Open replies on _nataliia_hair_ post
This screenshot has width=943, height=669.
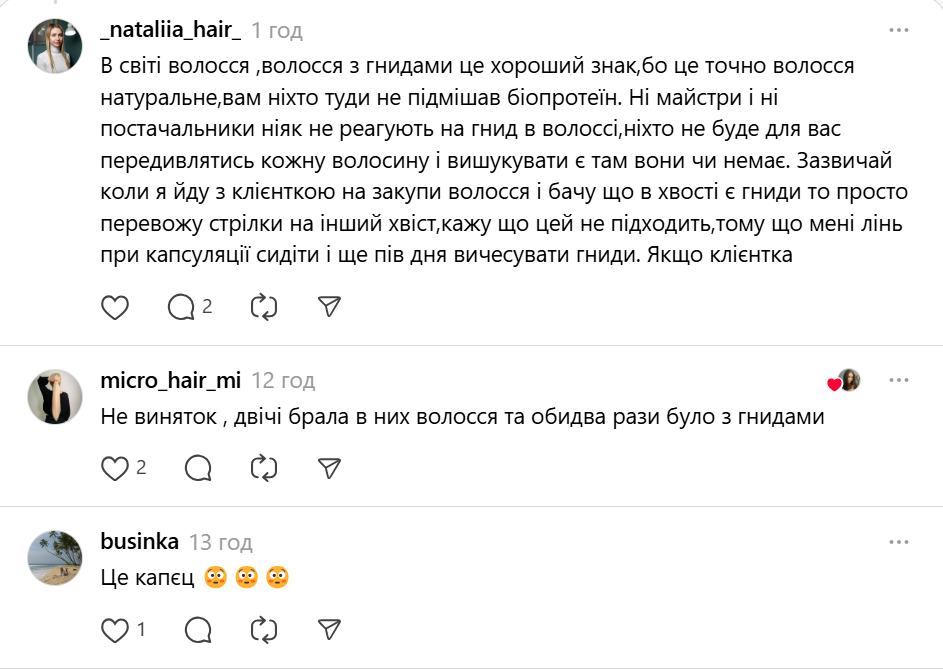181,307
